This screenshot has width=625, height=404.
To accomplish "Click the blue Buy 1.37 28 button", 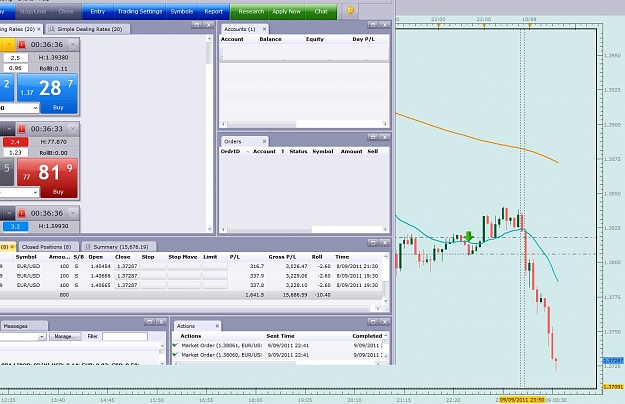I will click(x=47, y=94).
